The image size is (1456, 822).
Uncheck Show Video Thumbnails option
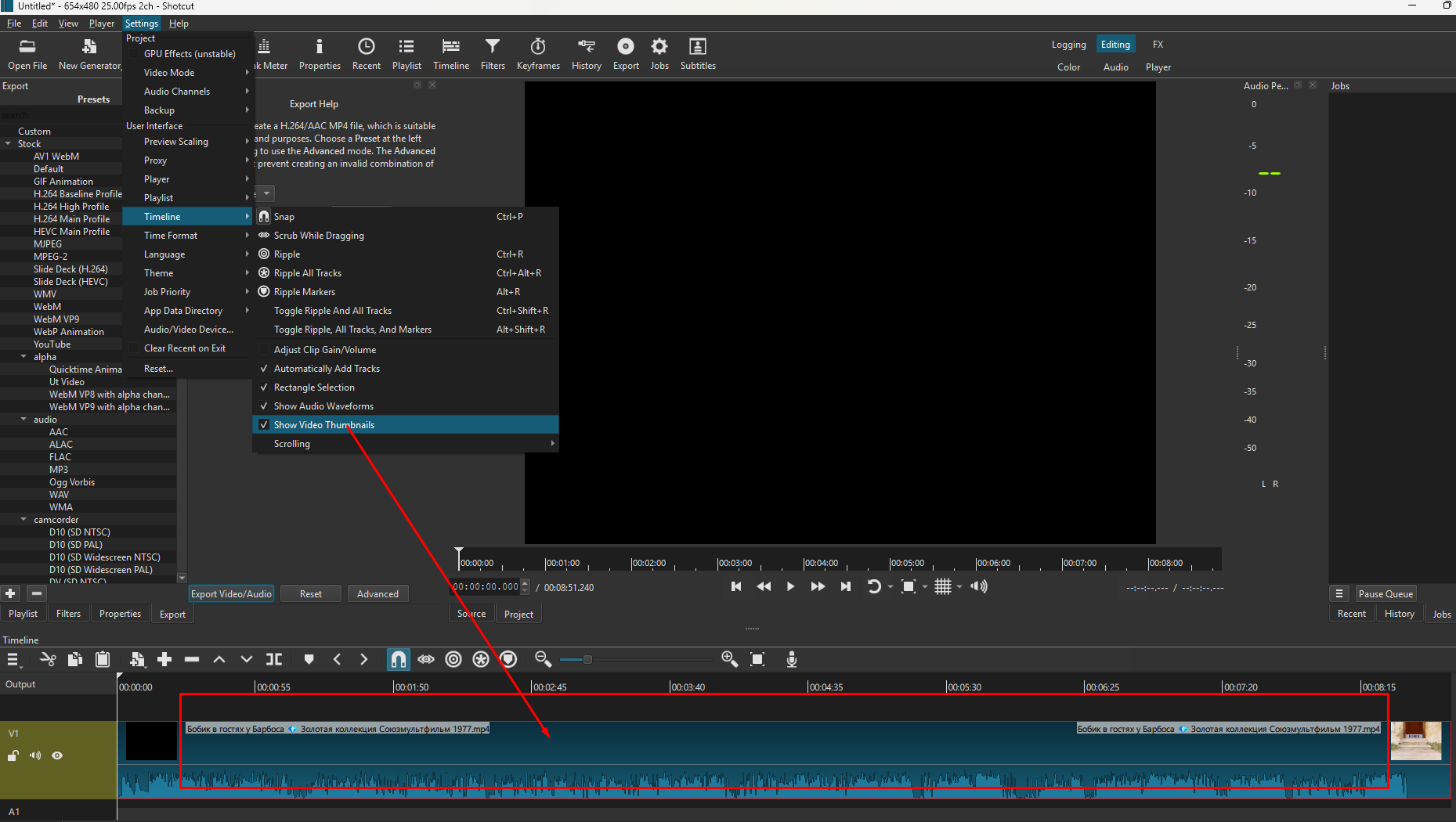coord(324,425)
